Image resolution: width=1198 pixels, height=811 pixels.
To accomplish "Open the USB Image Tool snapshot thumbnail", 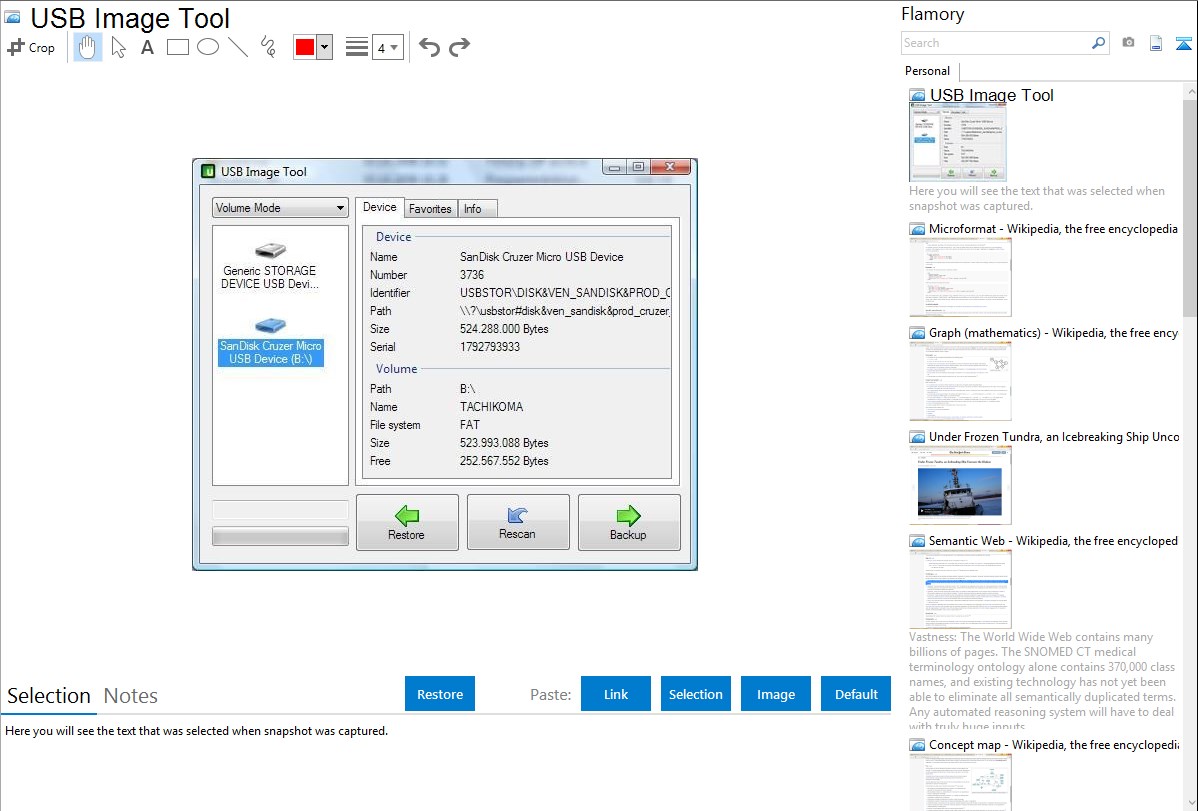I will (x=957, y=142).
